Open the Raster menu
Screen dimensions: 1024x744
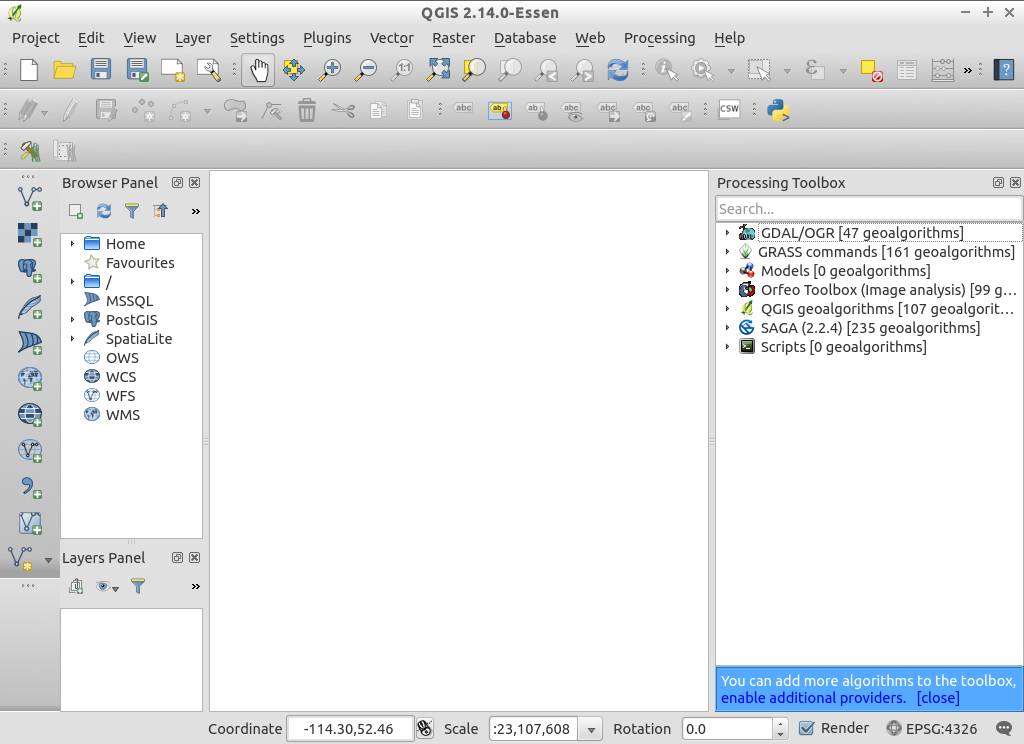pos(453,38)
